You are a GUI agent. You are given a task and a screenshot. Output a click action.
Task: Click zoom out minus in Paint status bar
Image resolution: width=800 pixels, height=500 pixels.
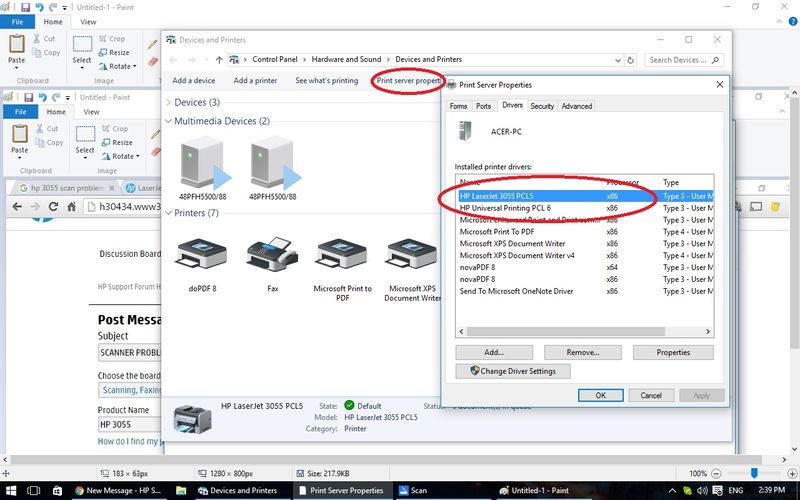[716, 473]
